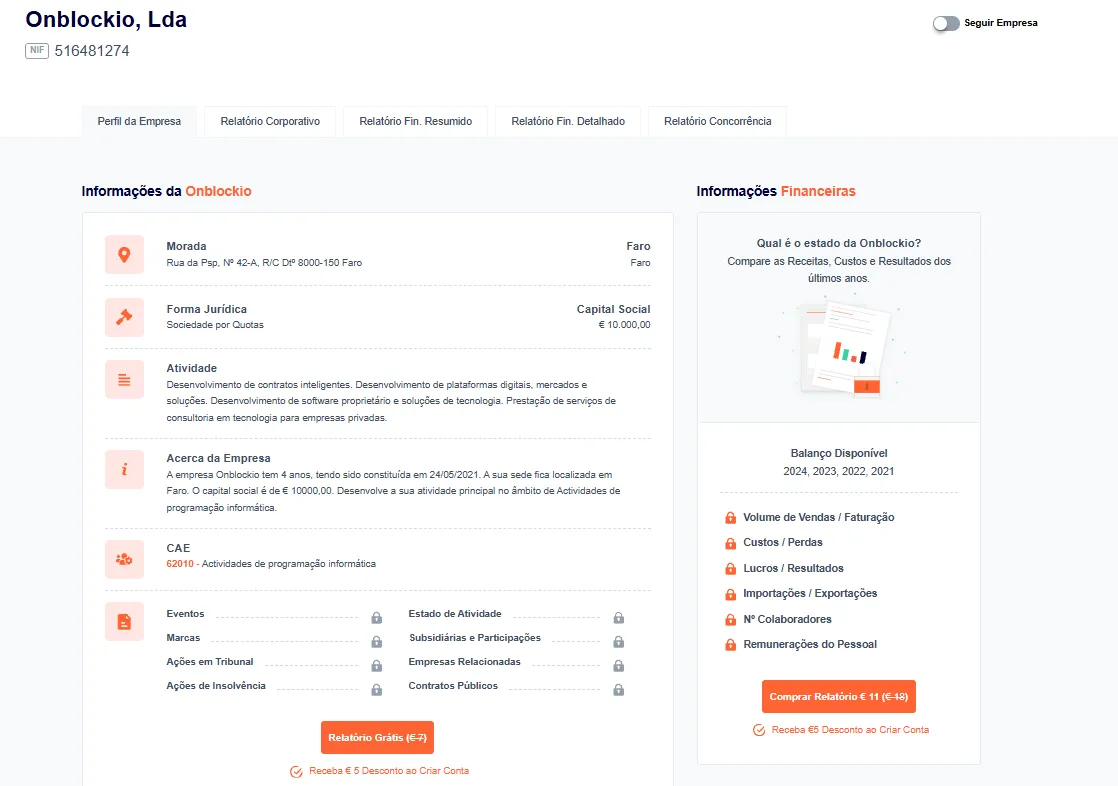Viewport: 1118px width, 786px height.
Task: Click Balanço Disponível years 2024, 2023, 2022, 2021
Action: (838, 471)
